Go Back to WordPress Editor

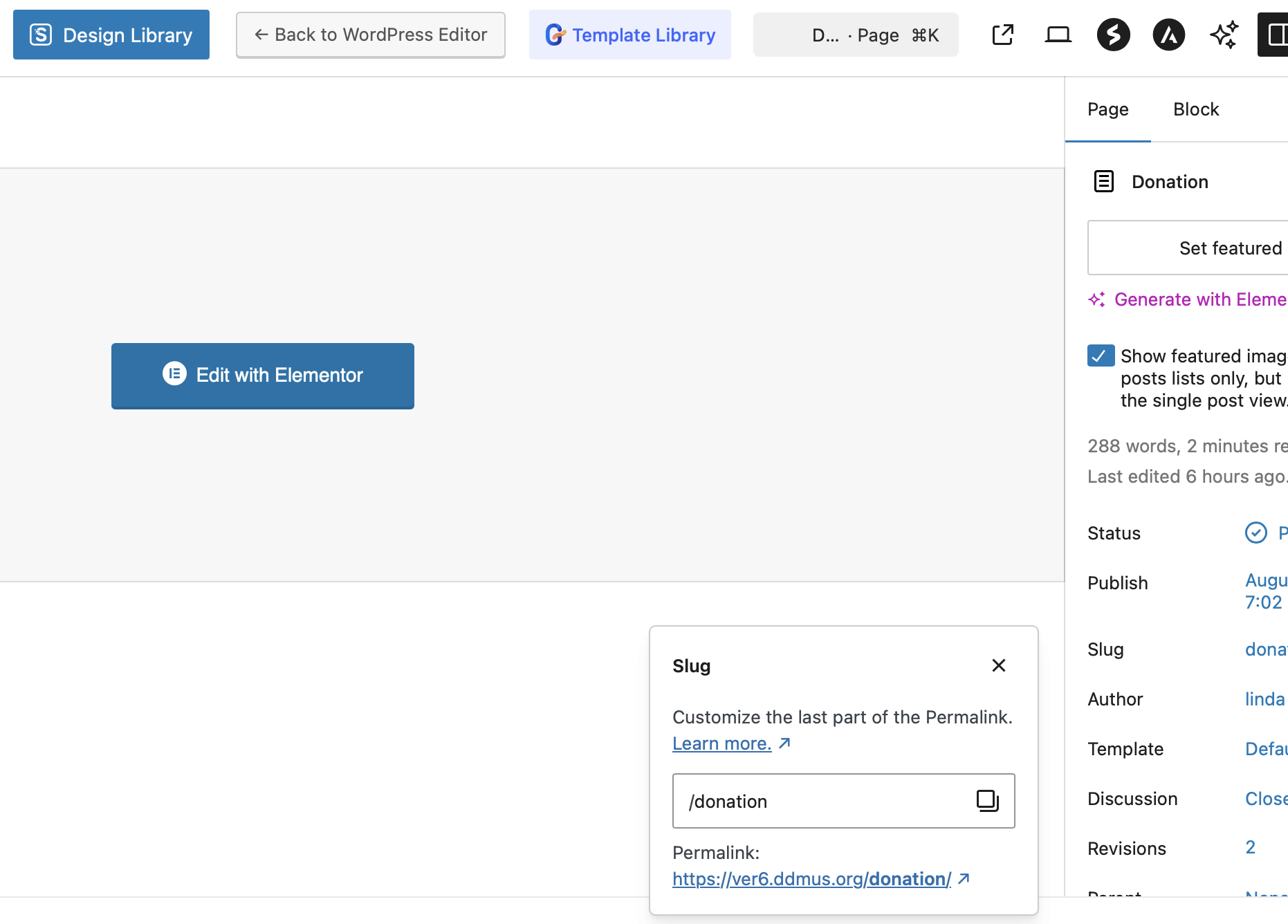point(371,35)
